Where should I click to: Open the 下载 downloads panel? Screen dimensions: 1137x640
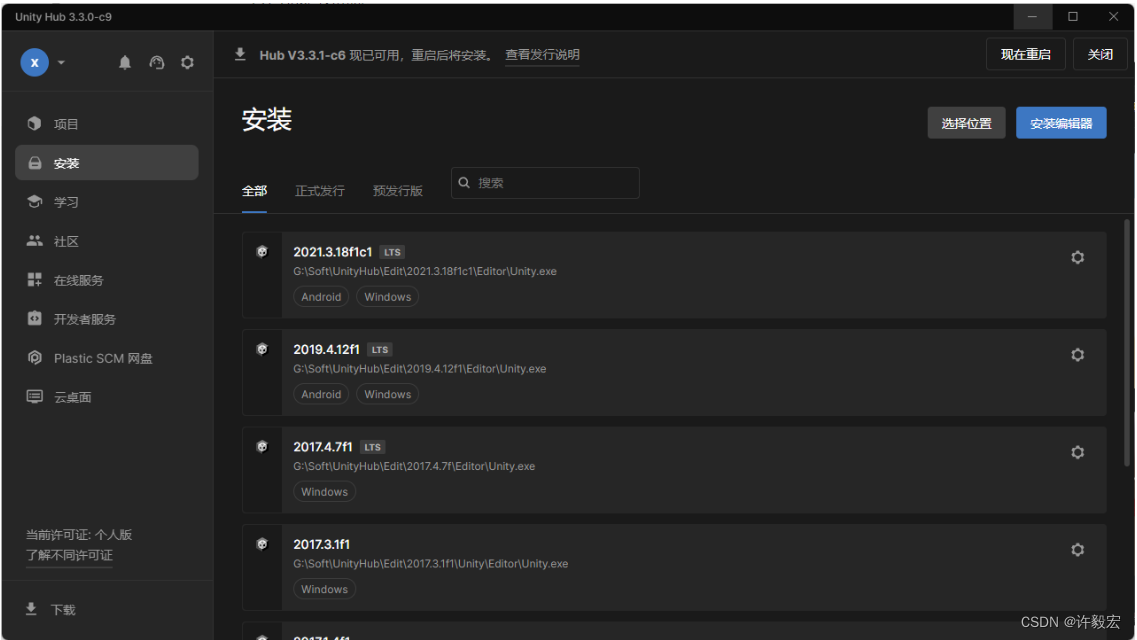[51, 610]
